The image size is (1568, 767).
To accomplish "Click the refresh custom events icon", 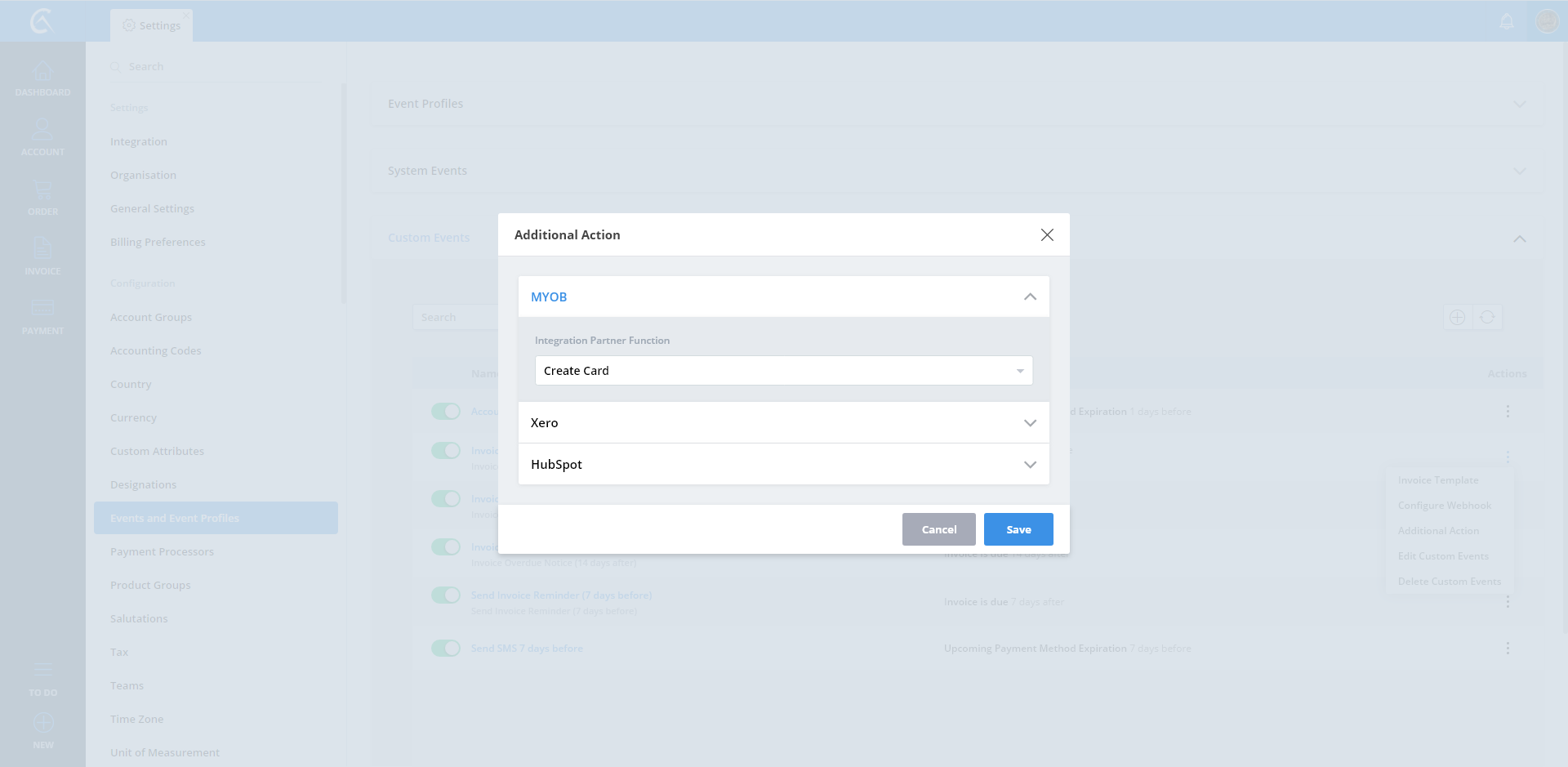I will (x=1487, y=317).
